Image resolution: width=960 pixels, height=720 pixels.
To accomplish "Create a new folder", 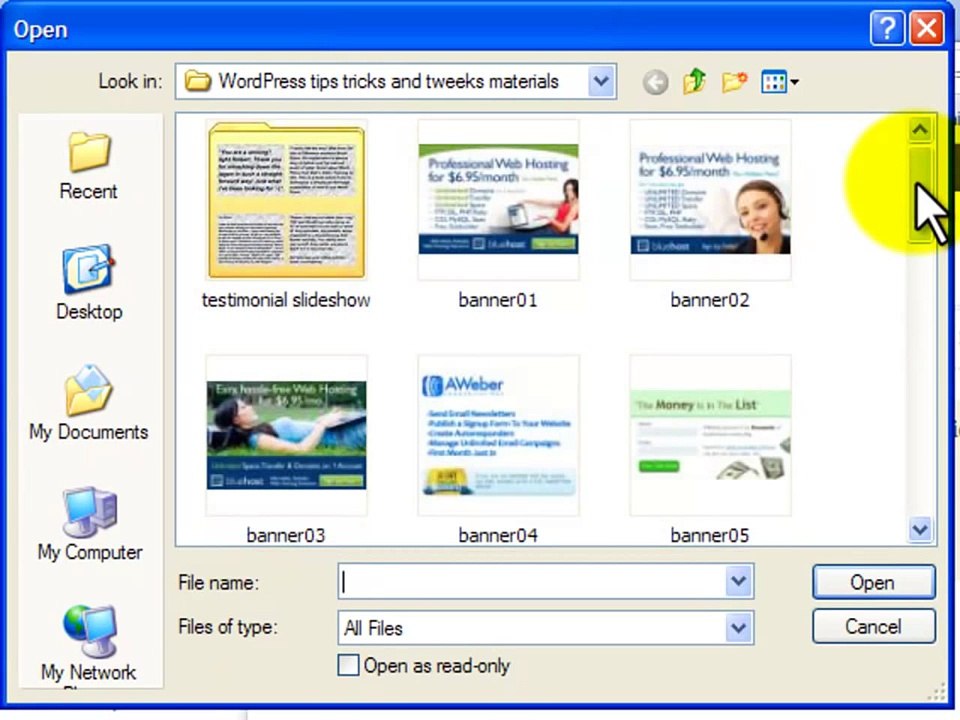I will [x=734, y=81].
